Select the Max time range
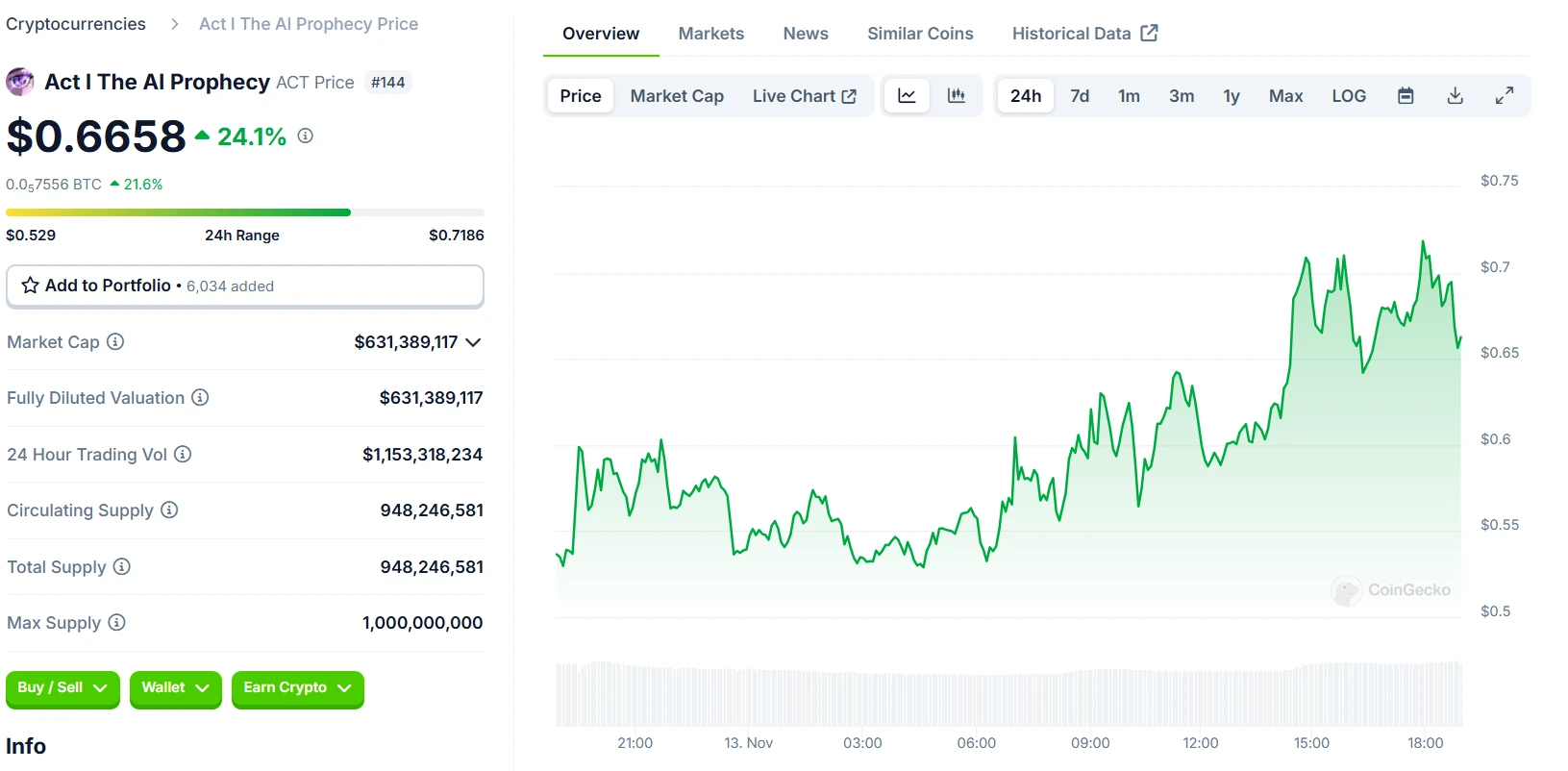Viewport: 1568px width, 771px height. coord(1285,96)
